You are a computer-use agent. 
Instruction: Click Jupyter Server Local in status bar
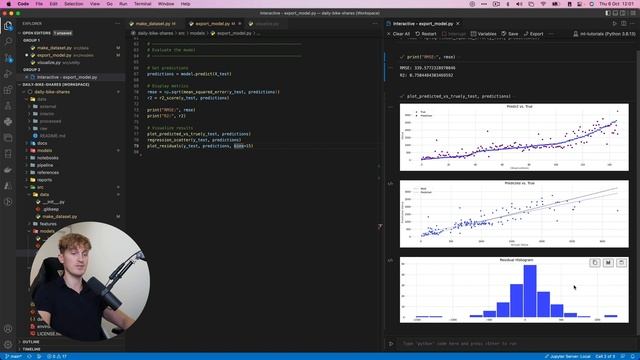click(567, 356)
